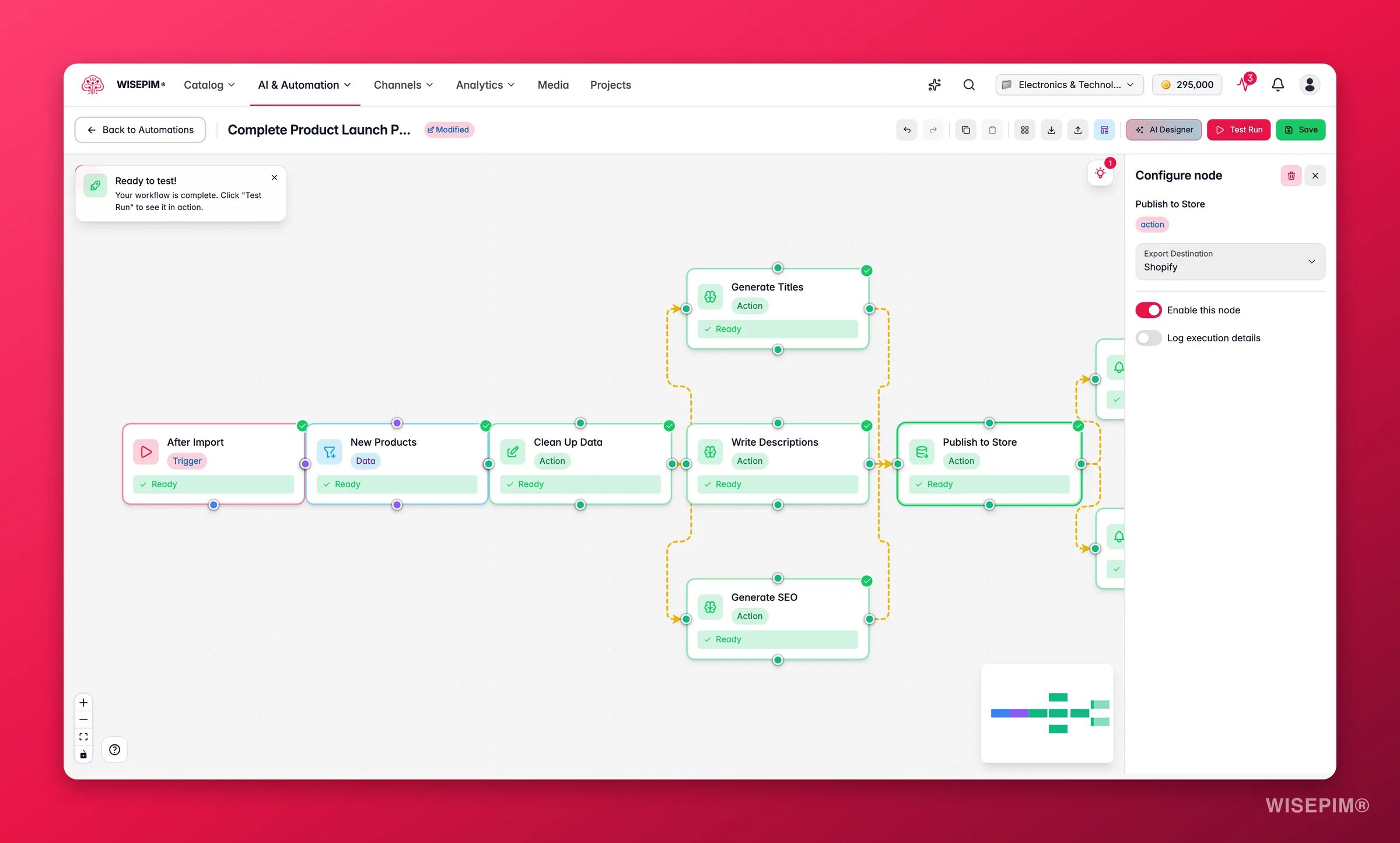The image size is (1400, 843).
Task: Open the search magnifier icon
Action: [x=969, y=85]
